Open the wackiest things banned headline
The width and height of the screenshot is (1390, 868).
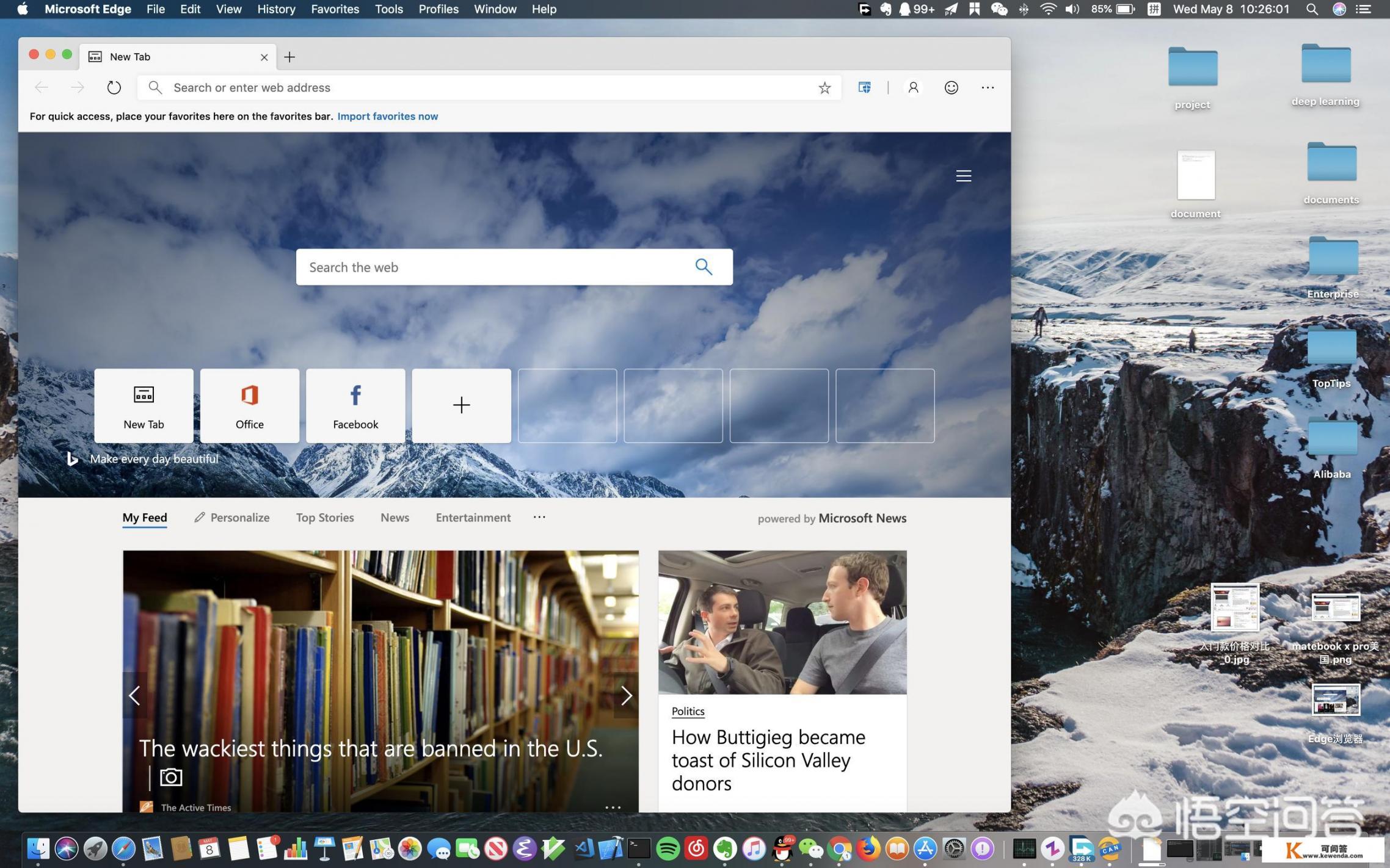click(x=371, y=748)
